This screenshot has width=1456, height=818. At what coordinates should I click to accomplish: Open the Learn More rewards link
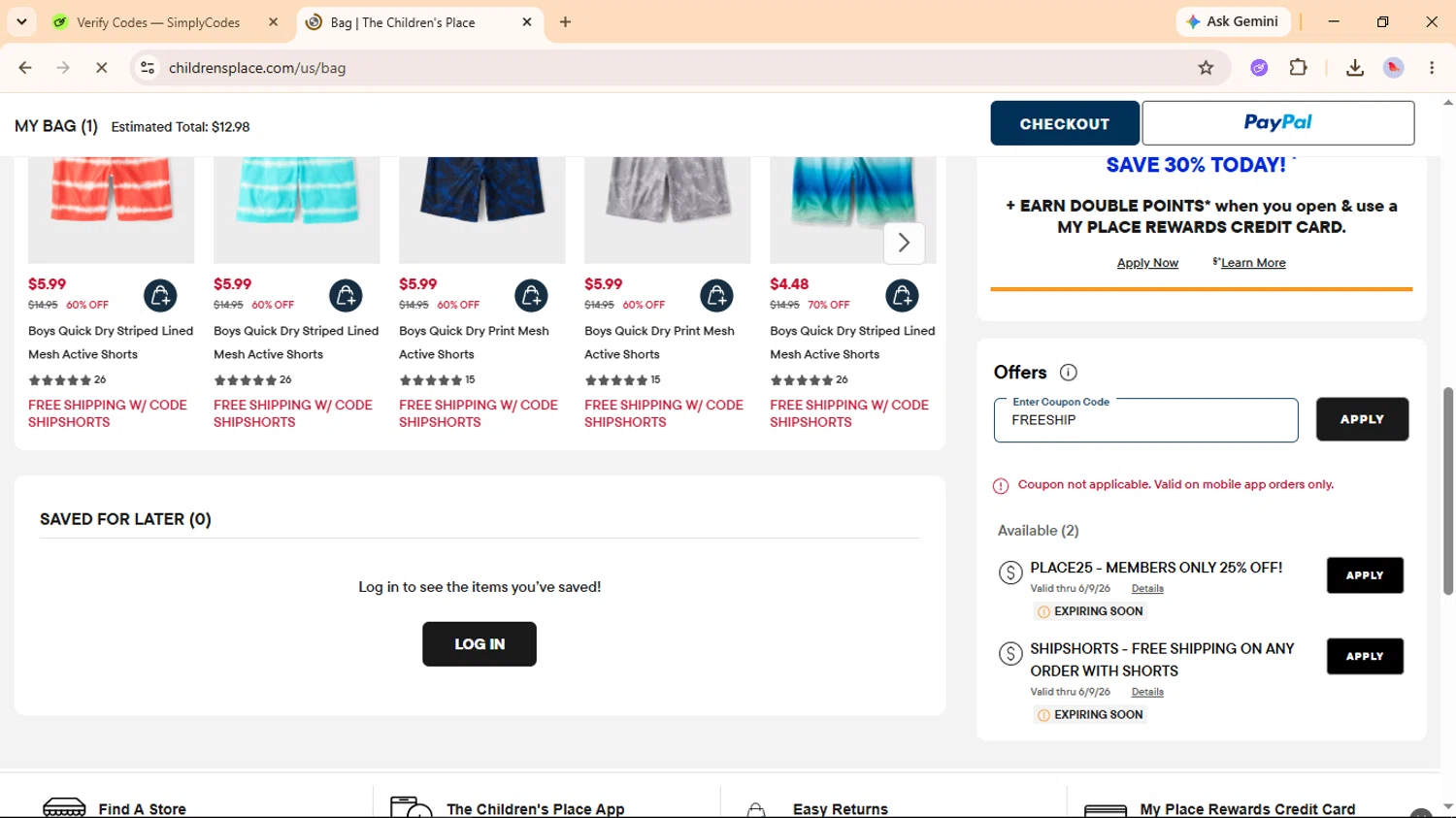click(1253, 263)
